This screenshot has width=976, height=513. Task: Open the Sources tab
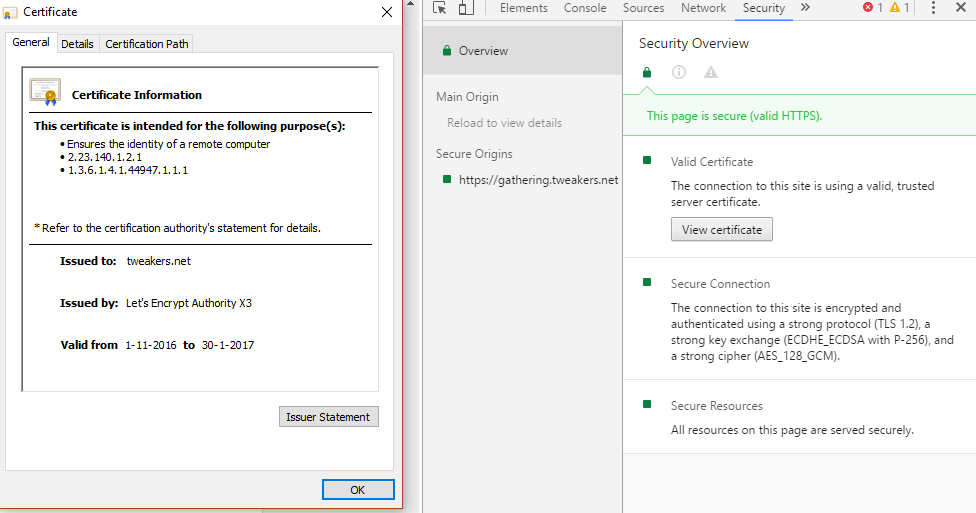[x=644, y=8]
